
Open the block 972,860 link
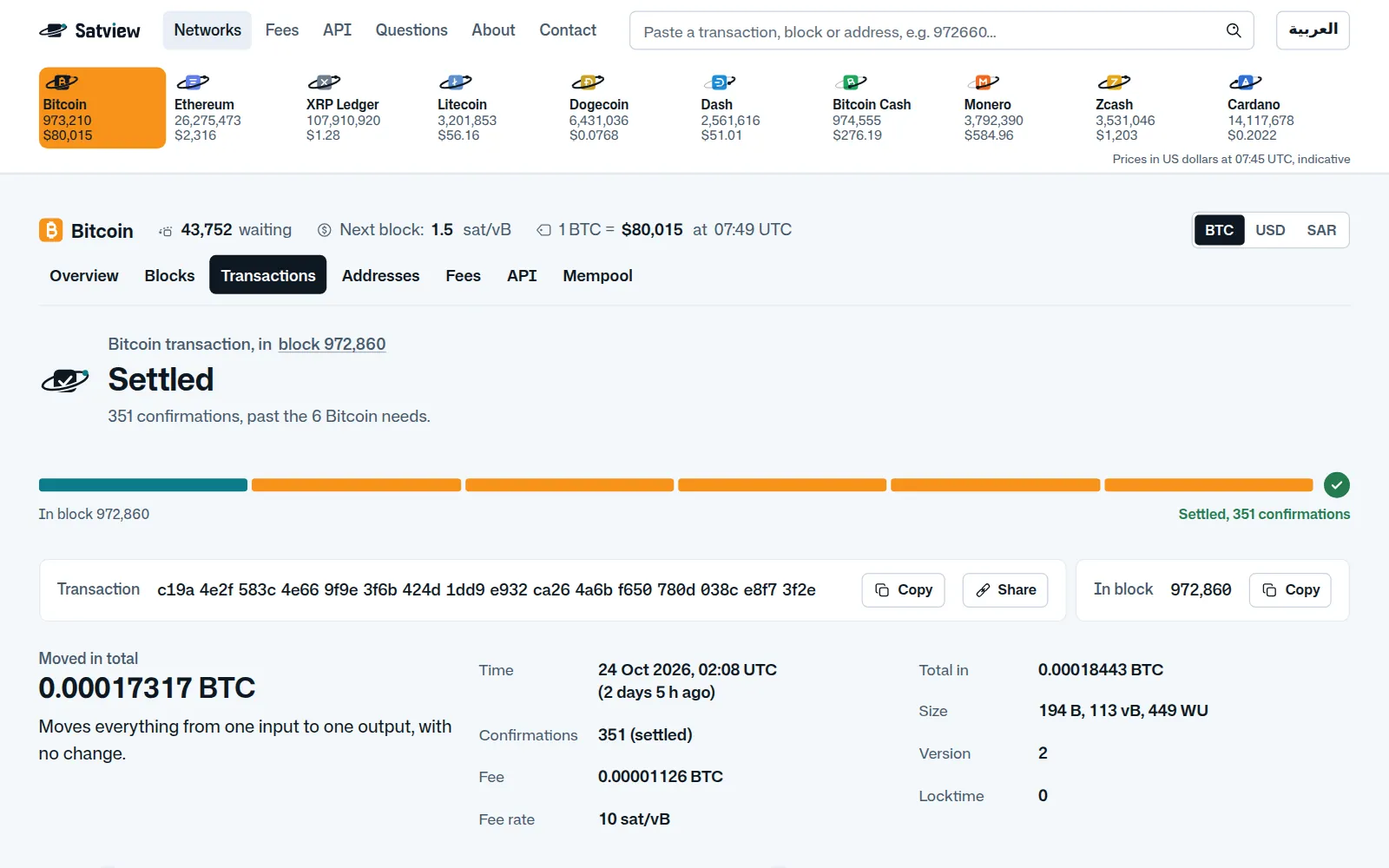[332, 345]
